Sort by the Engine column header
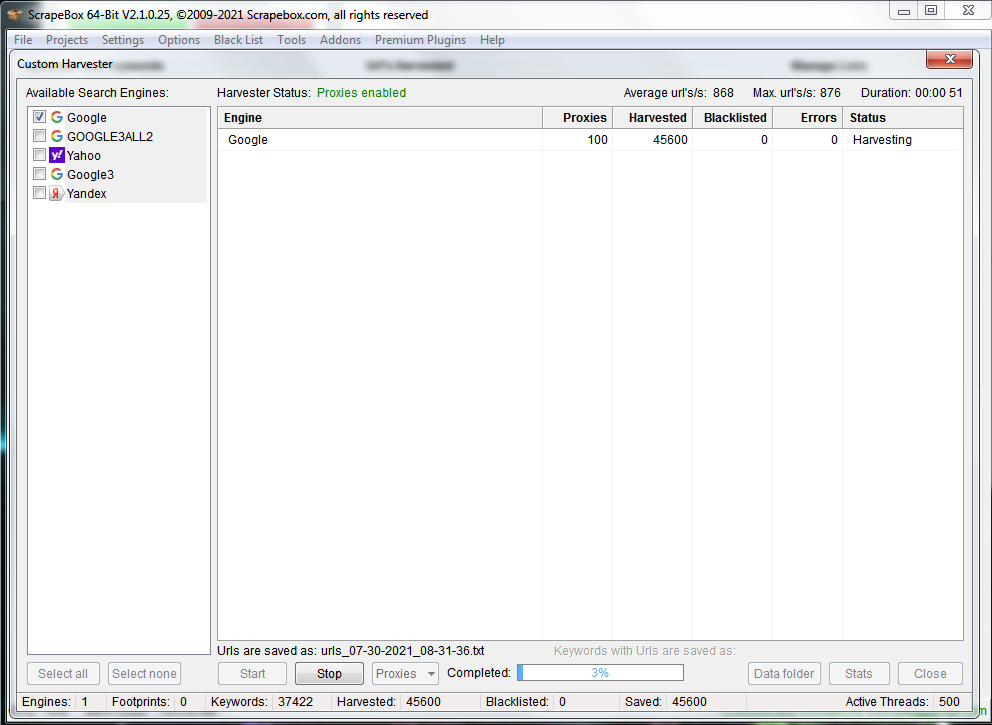The width and height of the screenshot is (992, 725). pos(380,118)
